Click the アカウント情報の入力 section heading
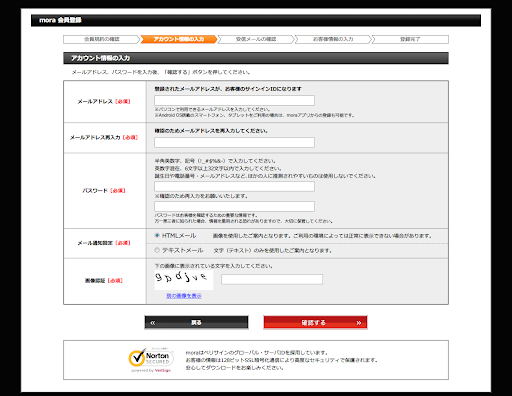Image resolution: width=512 pixels, height=396 pixels. click(x=100, y=58)
